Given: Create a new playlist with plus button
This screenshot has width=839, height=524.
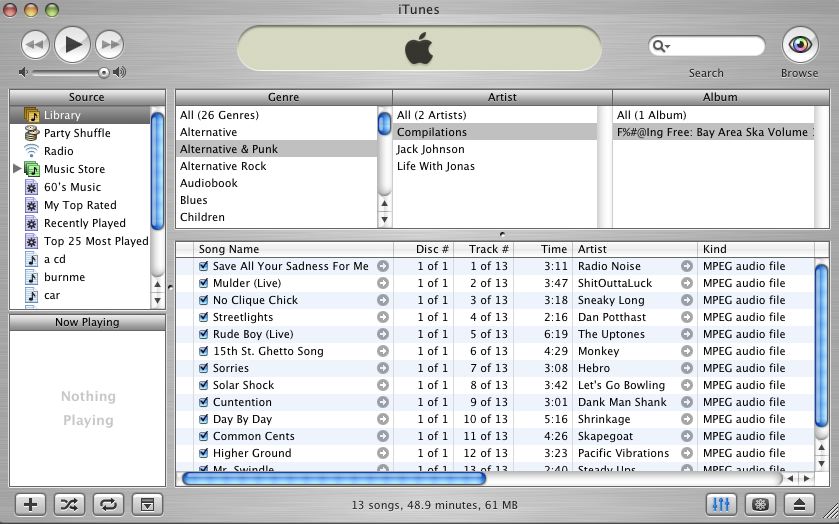Looking at the screenshot, I should point(30,504).
